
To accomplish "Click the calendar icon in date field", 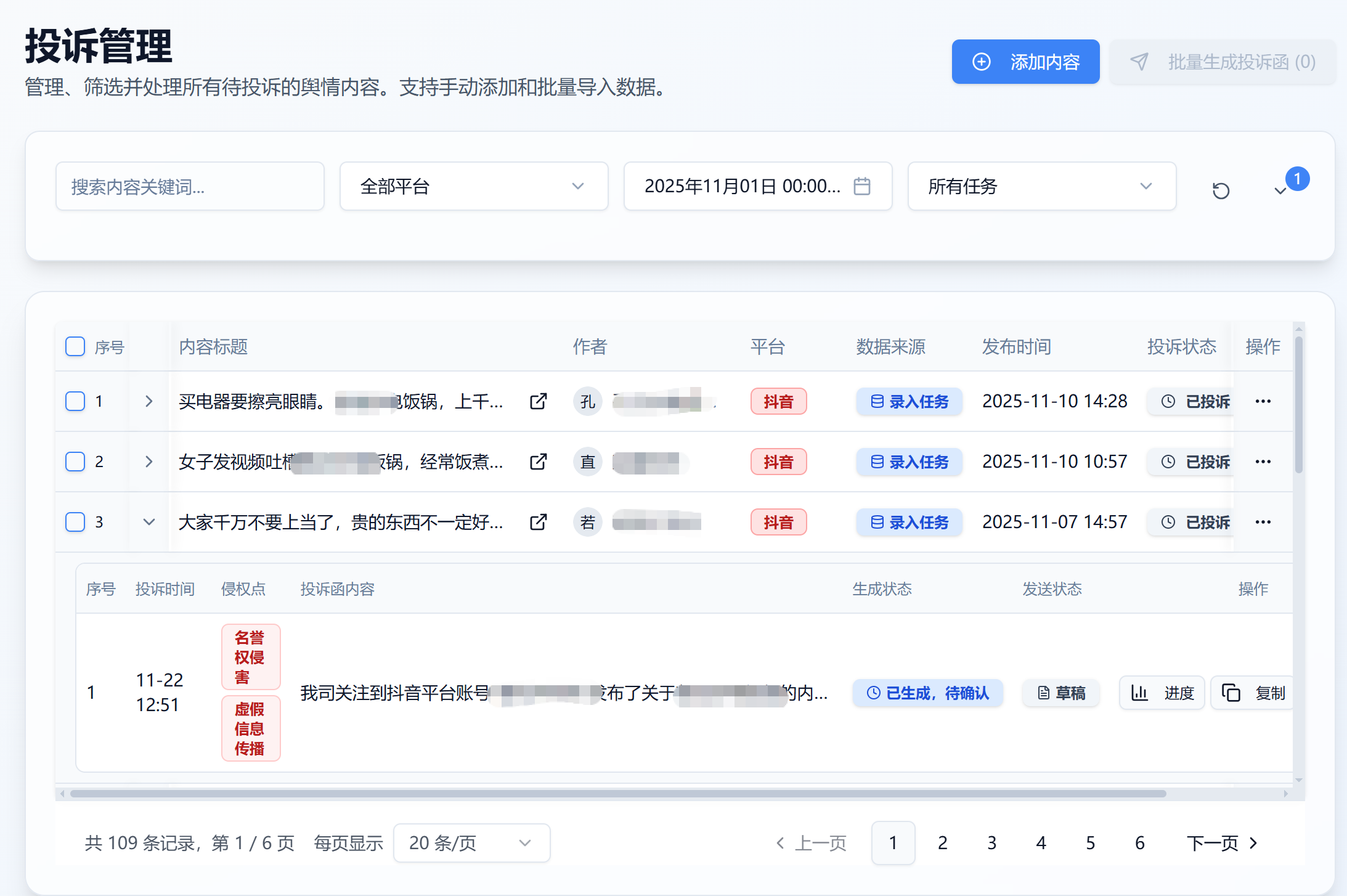I will [x=861, y=186].
